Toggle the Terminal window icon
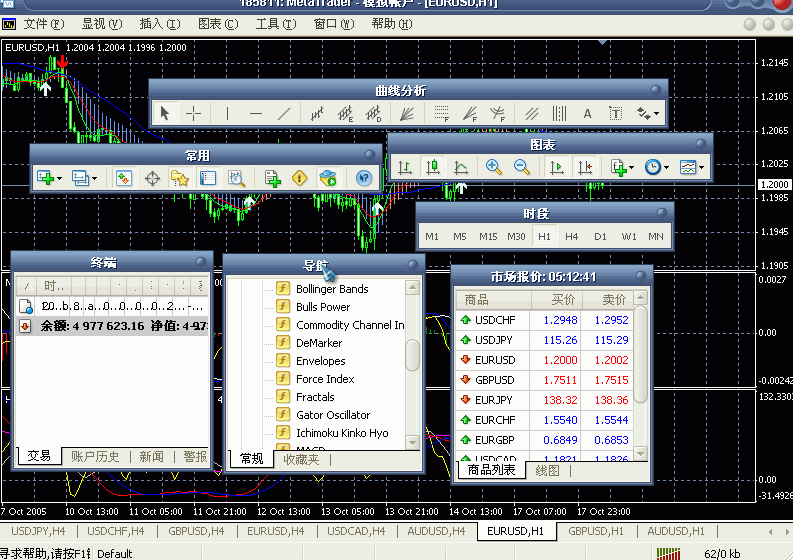This screenshot has width=793, height=560. coord(208,178)
